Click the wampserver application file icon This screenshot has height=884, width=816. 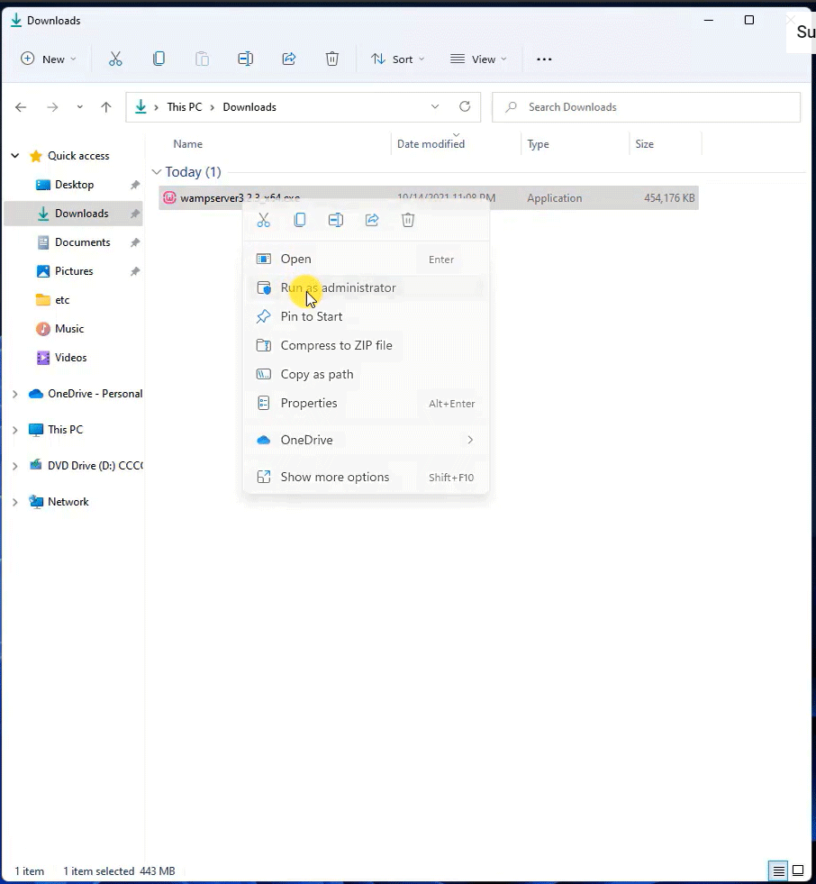[x=169, y=197]
